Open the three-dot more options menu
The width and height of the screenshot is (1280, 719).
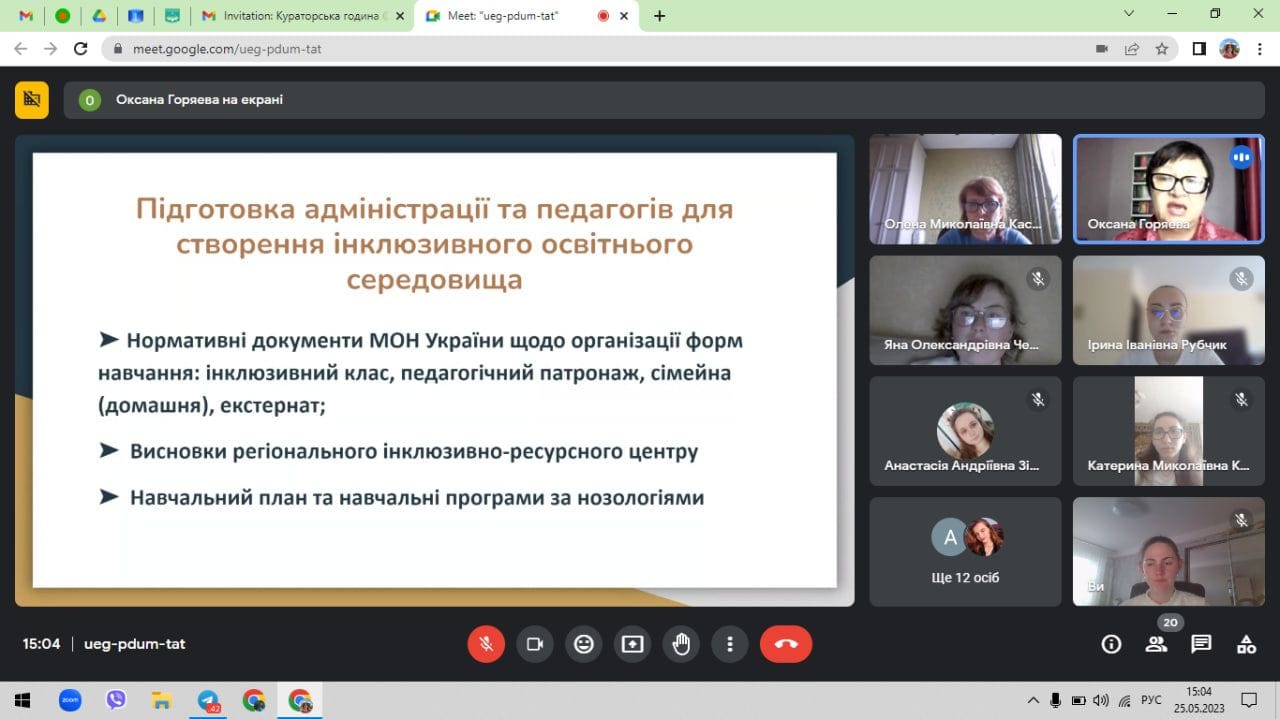(x=731, y=644)
